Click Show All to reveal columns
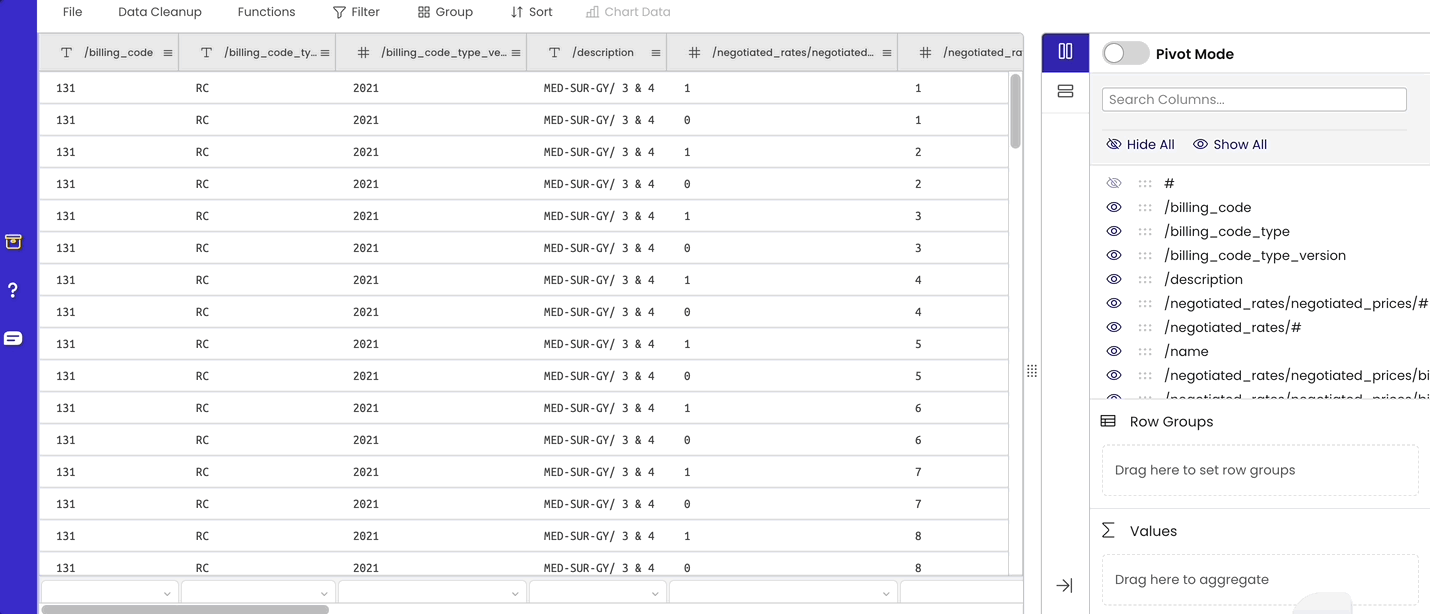 point(1230,144)
